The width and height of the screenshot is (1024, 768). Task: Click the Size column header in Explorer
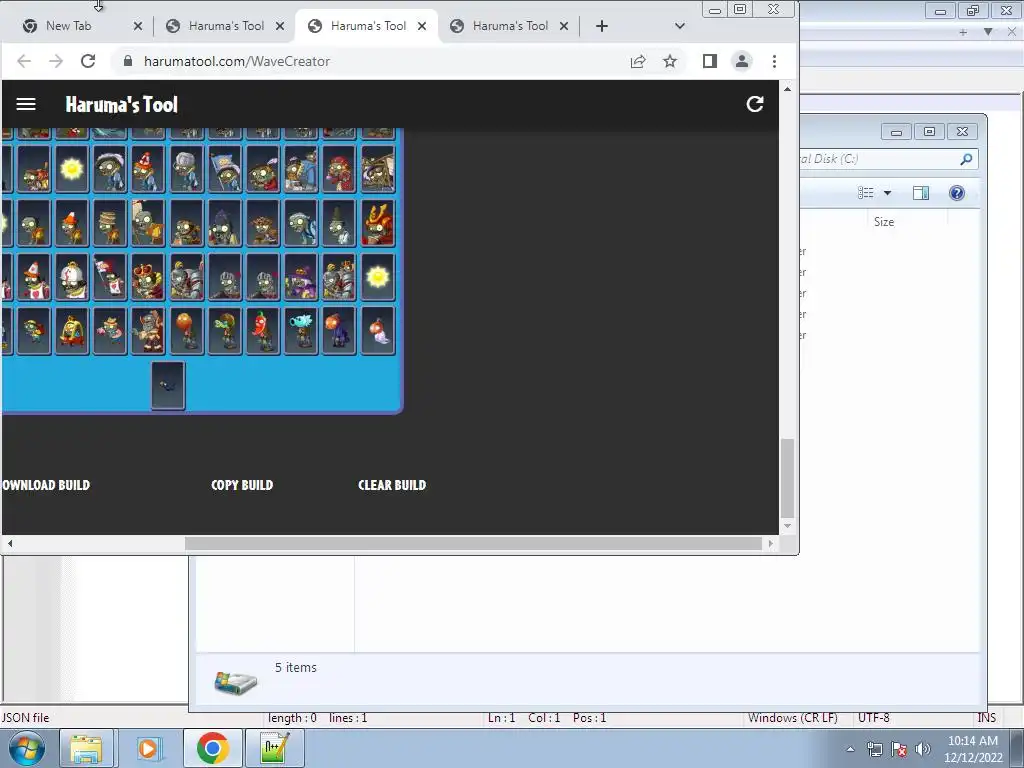[x=884, y=222]
